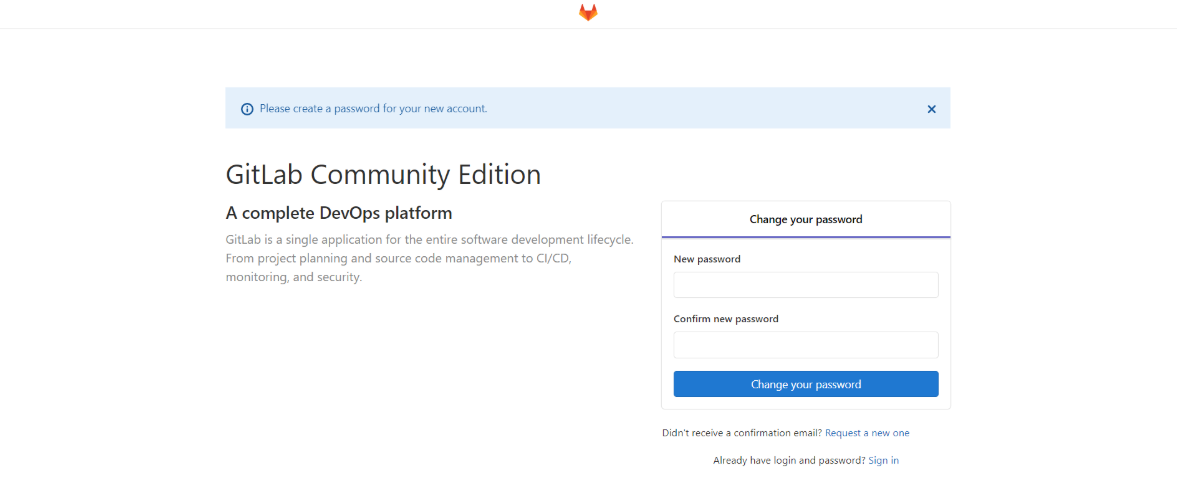Click the "New password" label
Viewport: 1177px width, 480px height.
pos(707,259)
